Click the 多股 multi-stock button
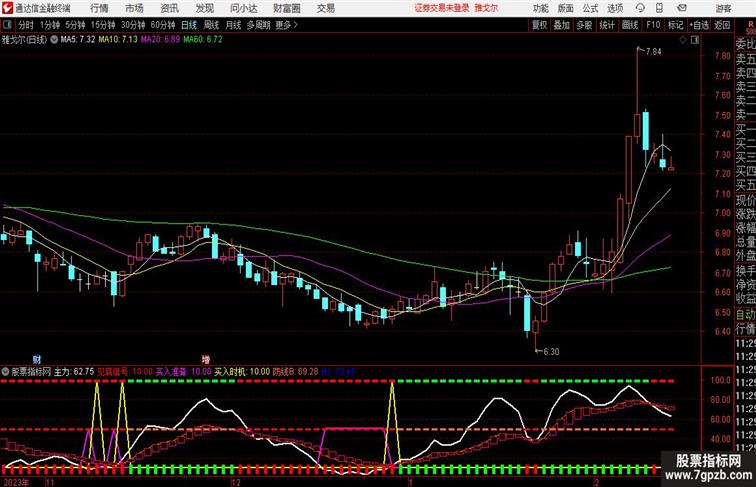Viewport: 756px width, 487px height. click(x=584, y=25)
